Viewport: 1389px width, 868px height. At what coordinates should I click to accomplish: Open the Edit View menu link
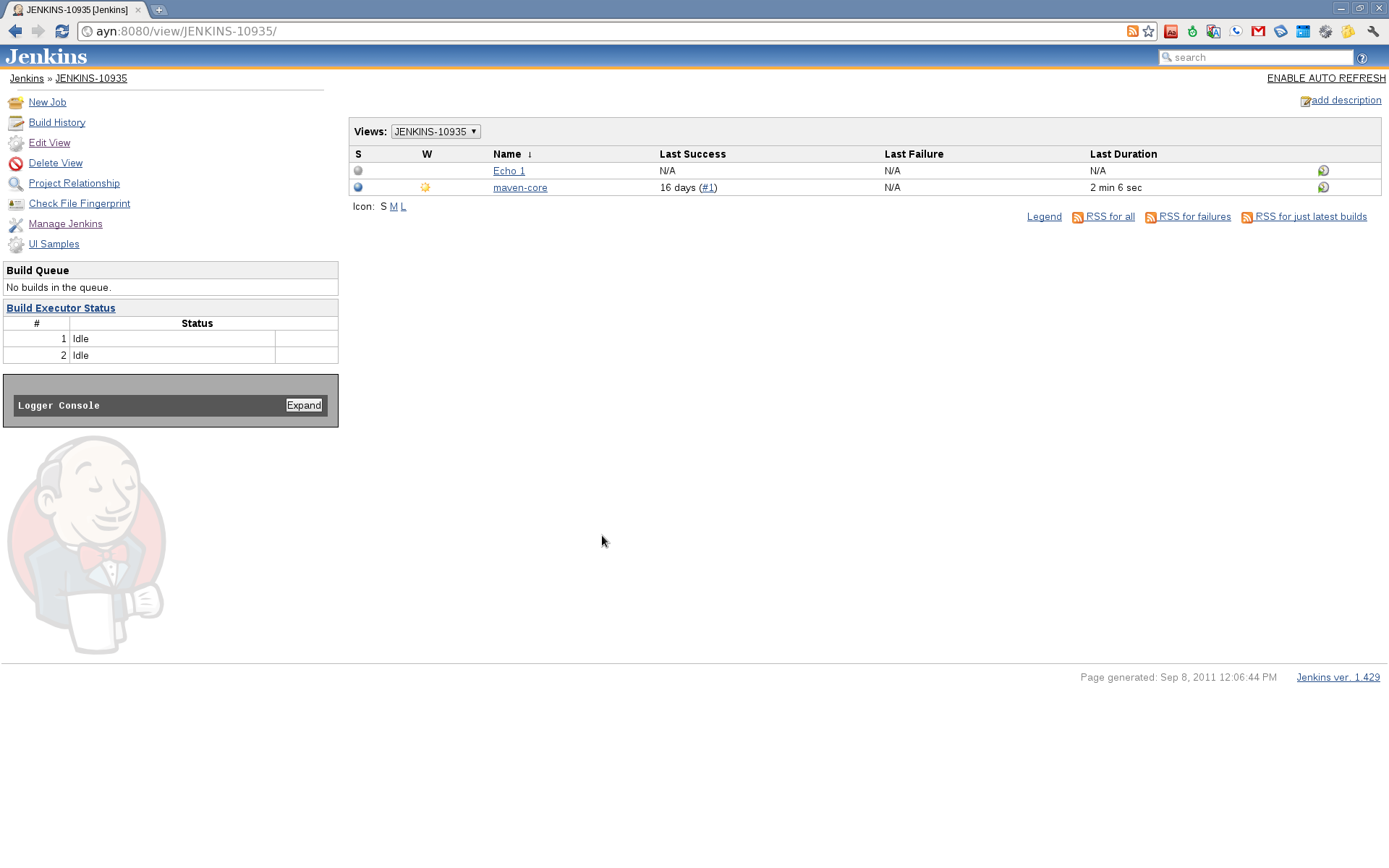49,143
